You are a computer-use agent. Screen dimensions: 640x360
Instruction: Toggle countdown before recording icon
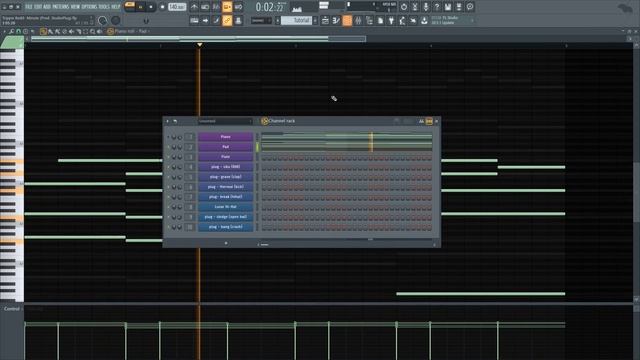216,7
